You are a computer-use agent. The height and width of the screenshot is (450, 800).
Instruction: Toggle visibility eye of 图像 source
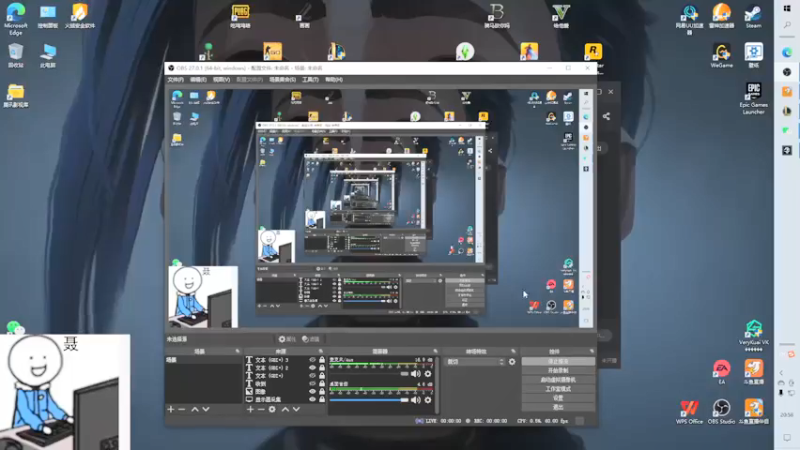tap(312, 391)
